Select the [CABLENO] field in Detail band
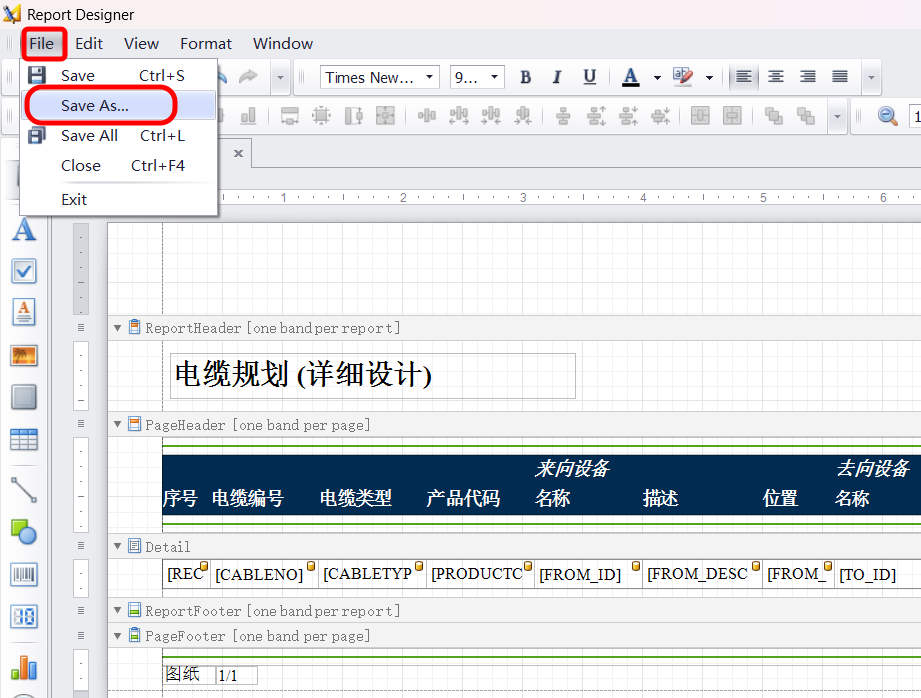The image size is (921, 698). [259, 574]
